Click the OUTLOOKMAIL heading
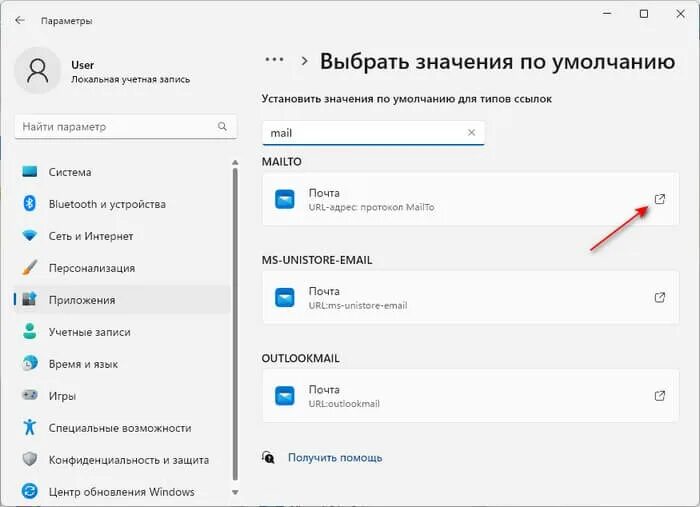The width and height of the screenshot is (700, 507). pyautogui.click(x=300, y=358)
